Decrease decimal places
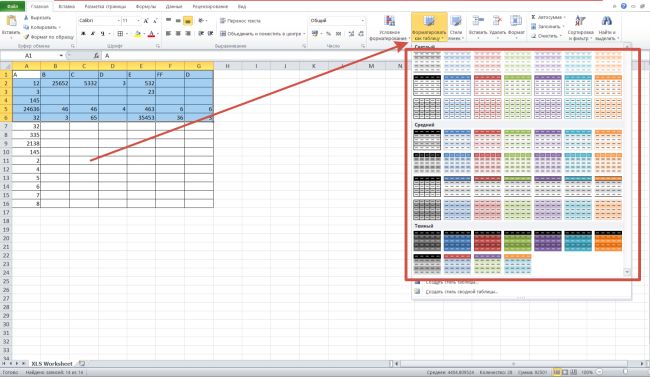The height and width of the screenshot is (377, 650). [361, 34]
